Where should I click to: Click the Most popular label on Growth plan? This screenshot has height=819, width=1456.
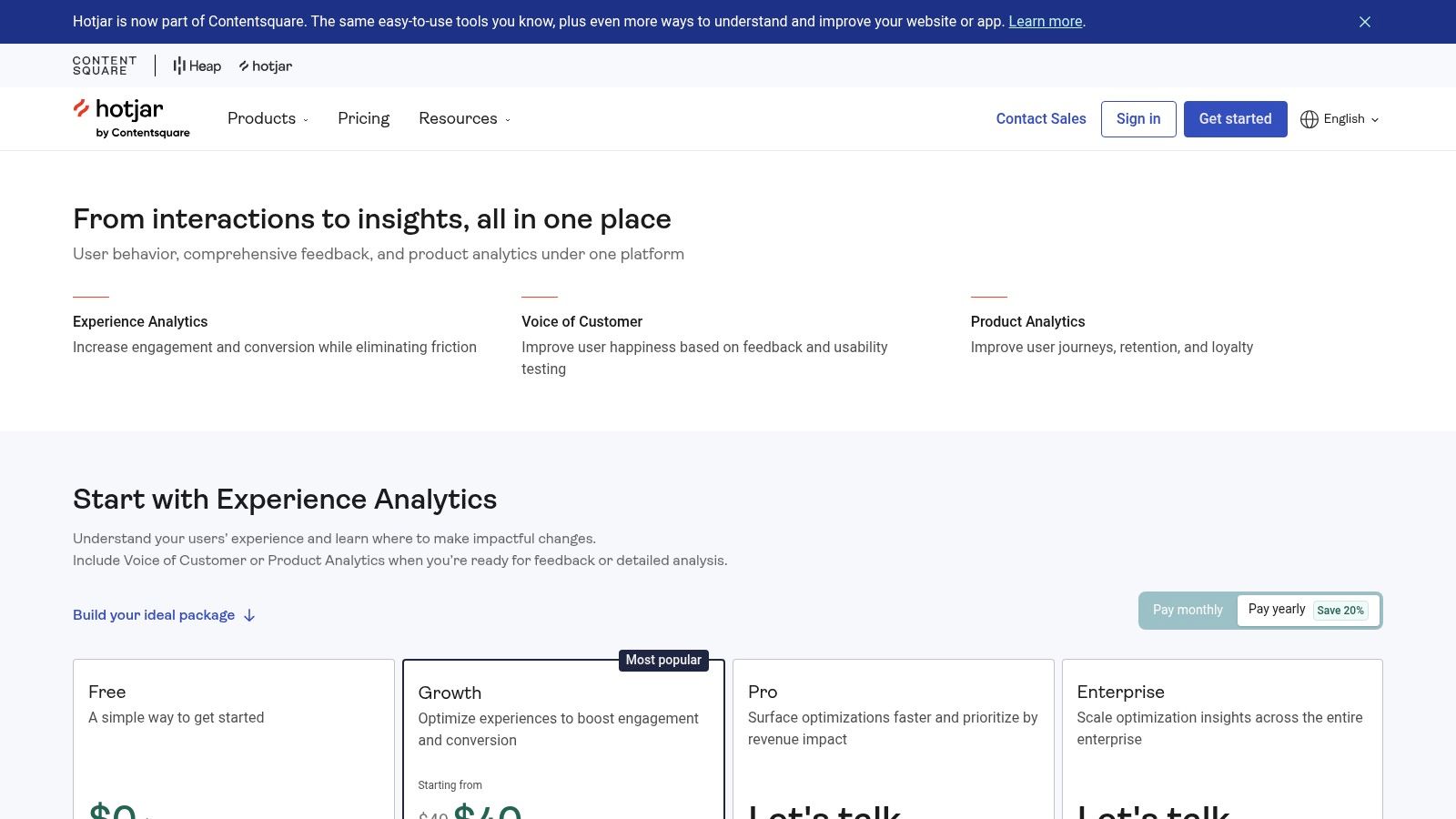664,660
